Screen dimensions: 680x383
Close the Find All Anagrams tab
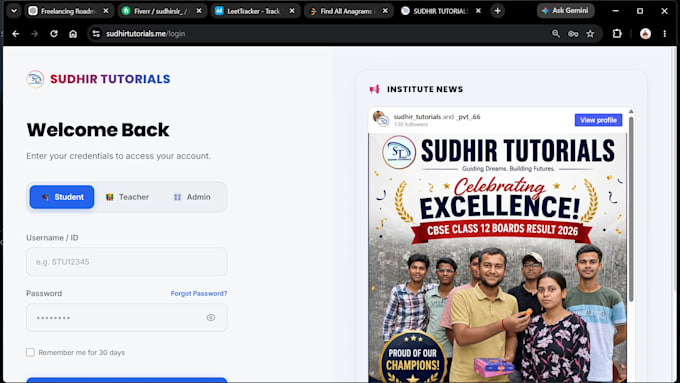point(385,11)
